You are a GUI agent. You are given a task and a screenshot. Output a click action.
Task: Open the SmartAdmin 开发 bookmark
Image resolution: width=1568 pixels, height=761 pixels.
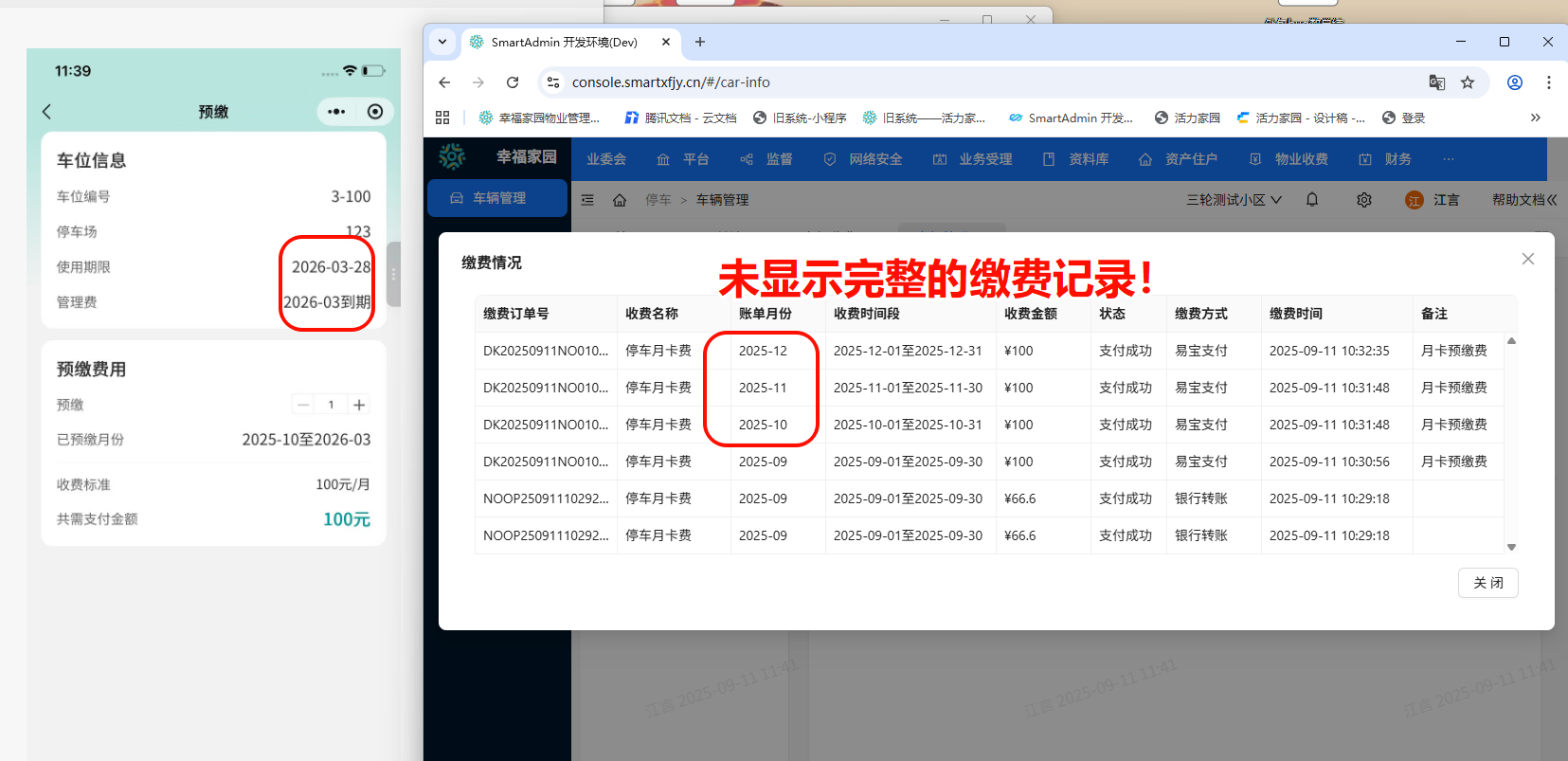[1071, 118]
